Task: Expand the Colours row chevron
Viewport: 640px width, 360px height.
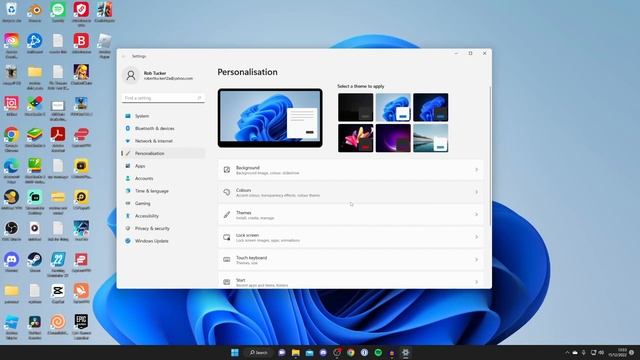Action: click(x=476, y=192)
